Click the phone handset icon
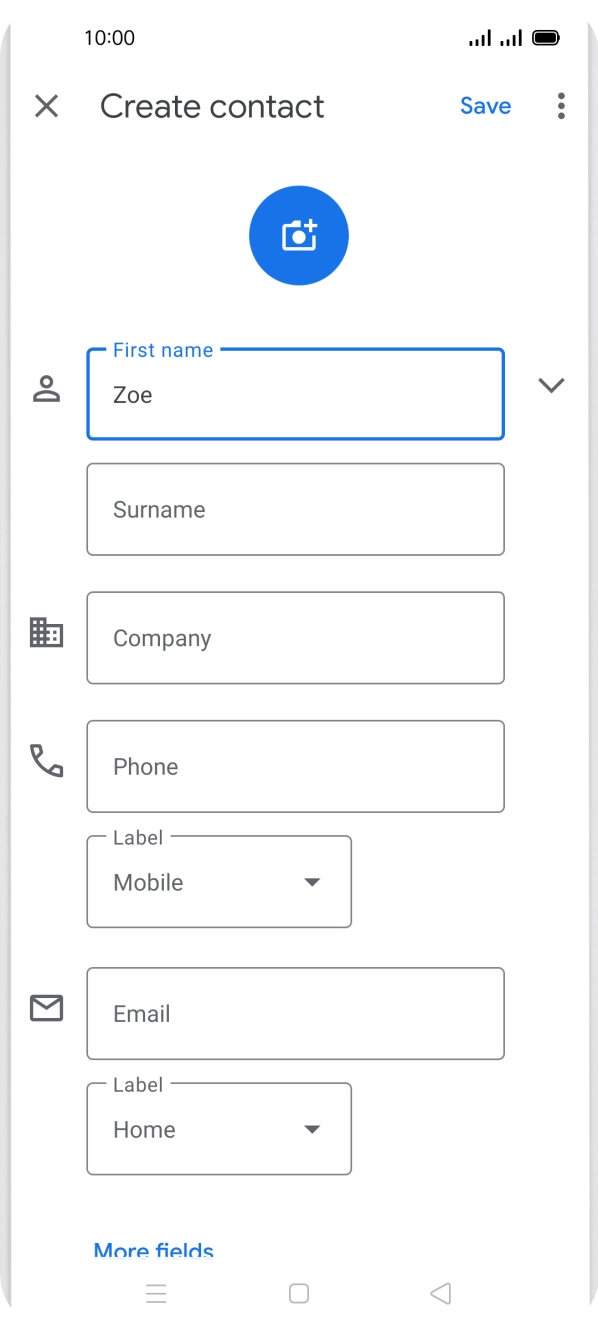 [x=46, y=762]
